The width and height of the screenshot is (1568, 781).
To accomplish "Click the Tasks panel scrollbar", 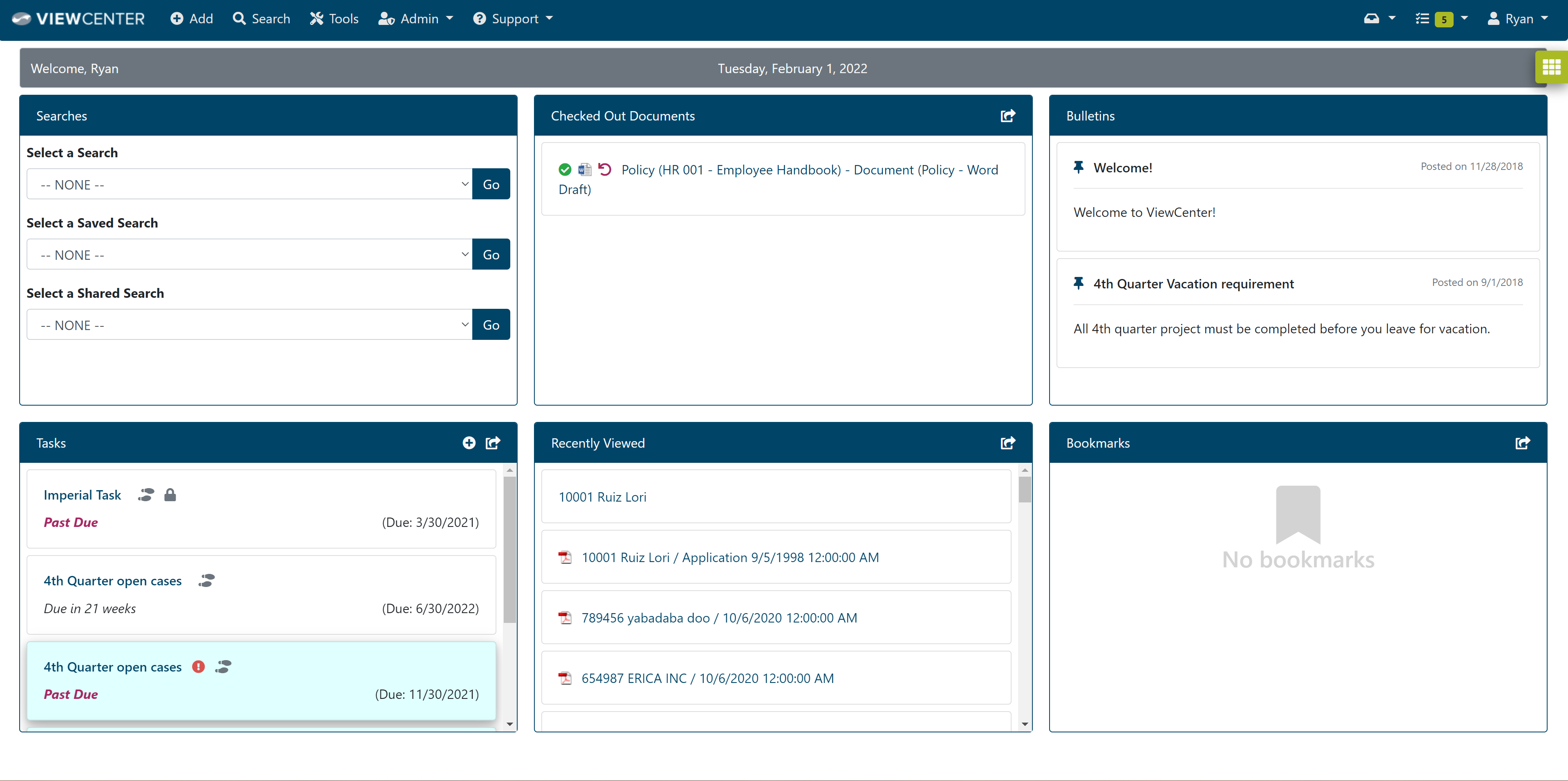I will click(510, 550).
